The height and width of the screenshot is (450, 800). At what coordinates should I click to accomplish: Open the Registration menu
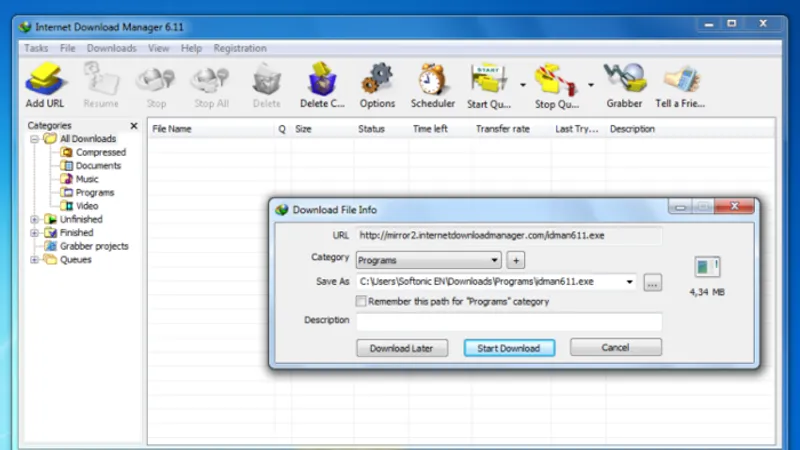pos(240,48)
